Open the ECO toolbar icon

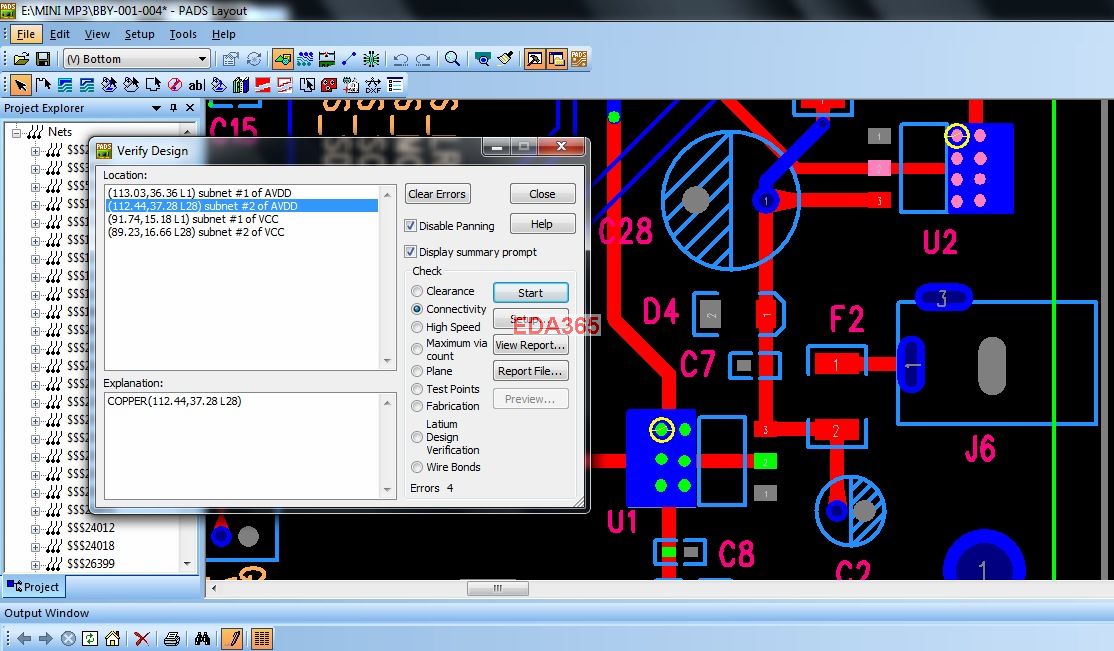(x=349, y=59)
